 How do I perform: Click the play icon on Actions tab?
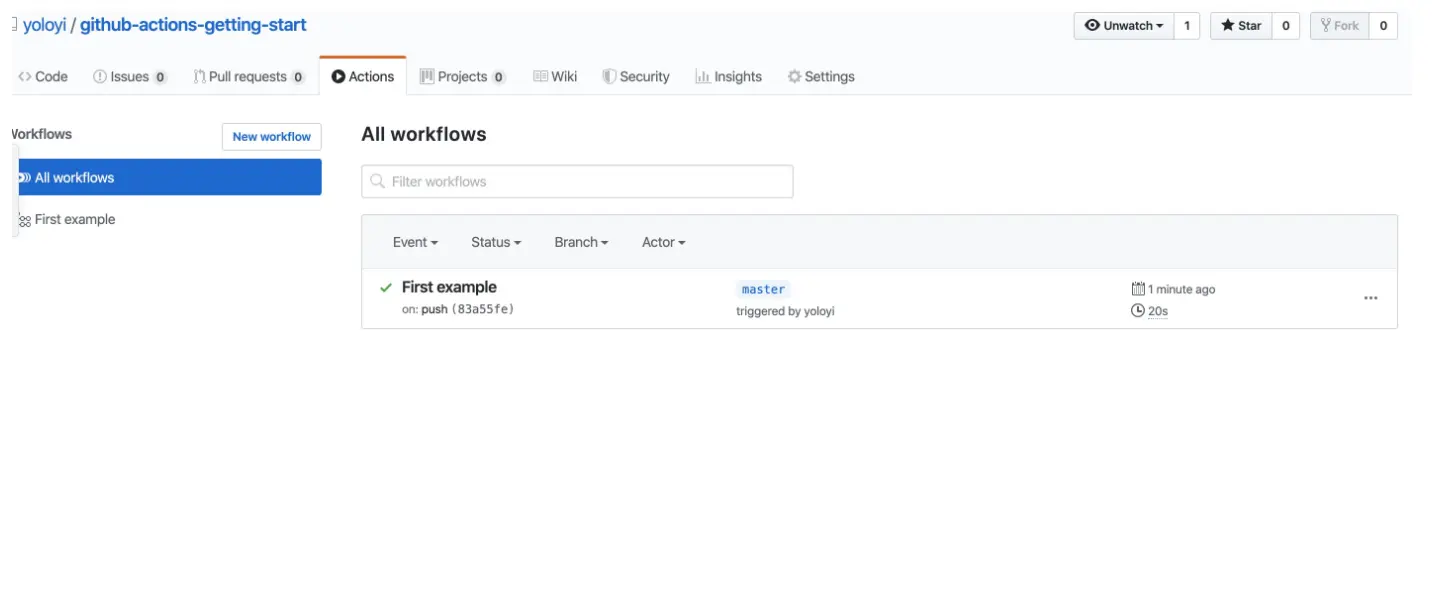(x=338, y=76)
